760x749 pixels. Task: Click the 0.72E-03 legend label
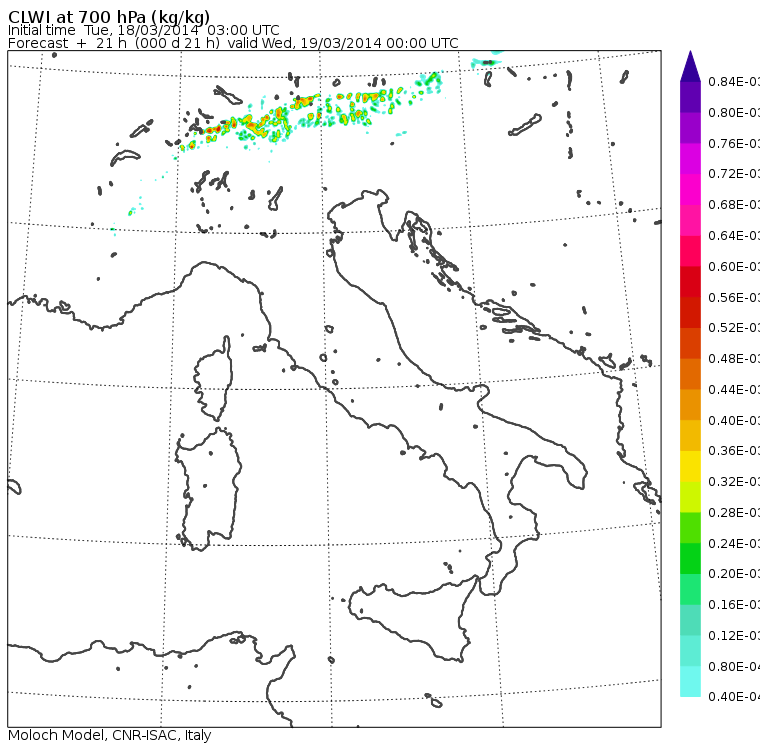tap(734, 174)
